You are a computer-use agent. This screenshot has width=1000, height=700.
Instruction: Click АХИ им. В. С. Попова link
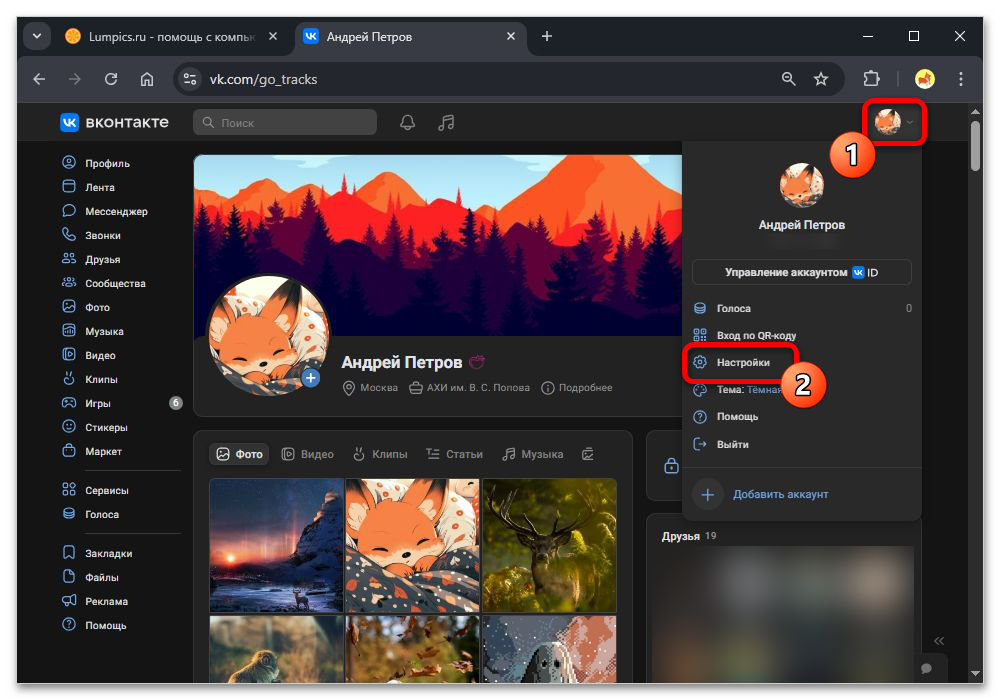coord(469,388)
